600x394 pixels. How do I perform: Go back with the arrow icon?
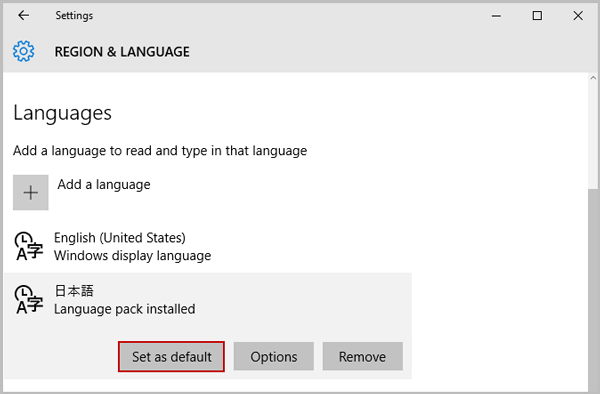pos(24,15)
